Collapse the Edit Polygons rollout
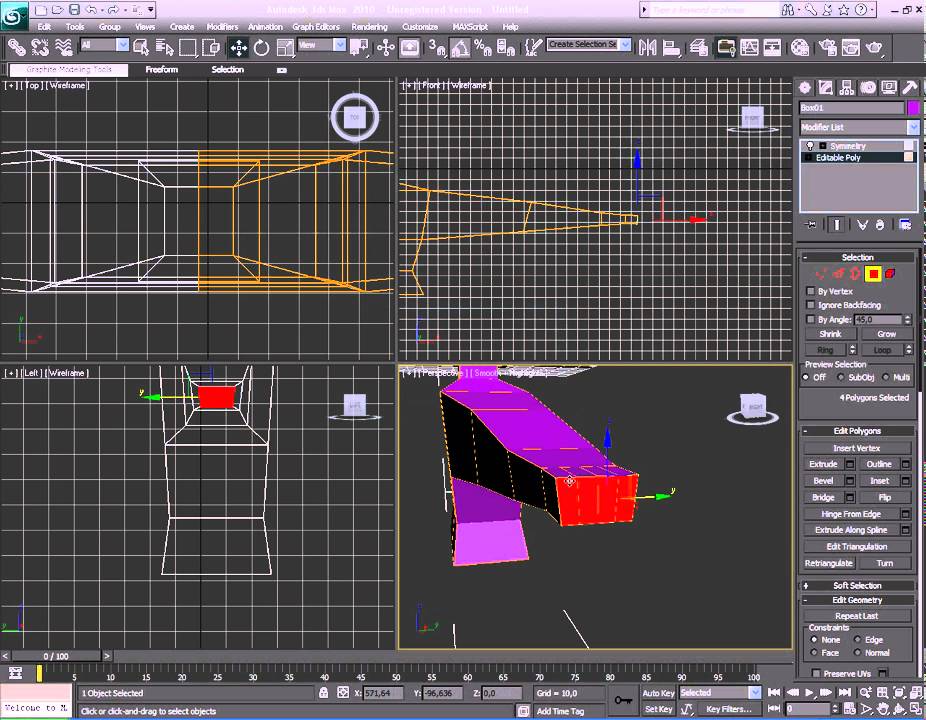The image size is (926, 720). coord(857,431)
